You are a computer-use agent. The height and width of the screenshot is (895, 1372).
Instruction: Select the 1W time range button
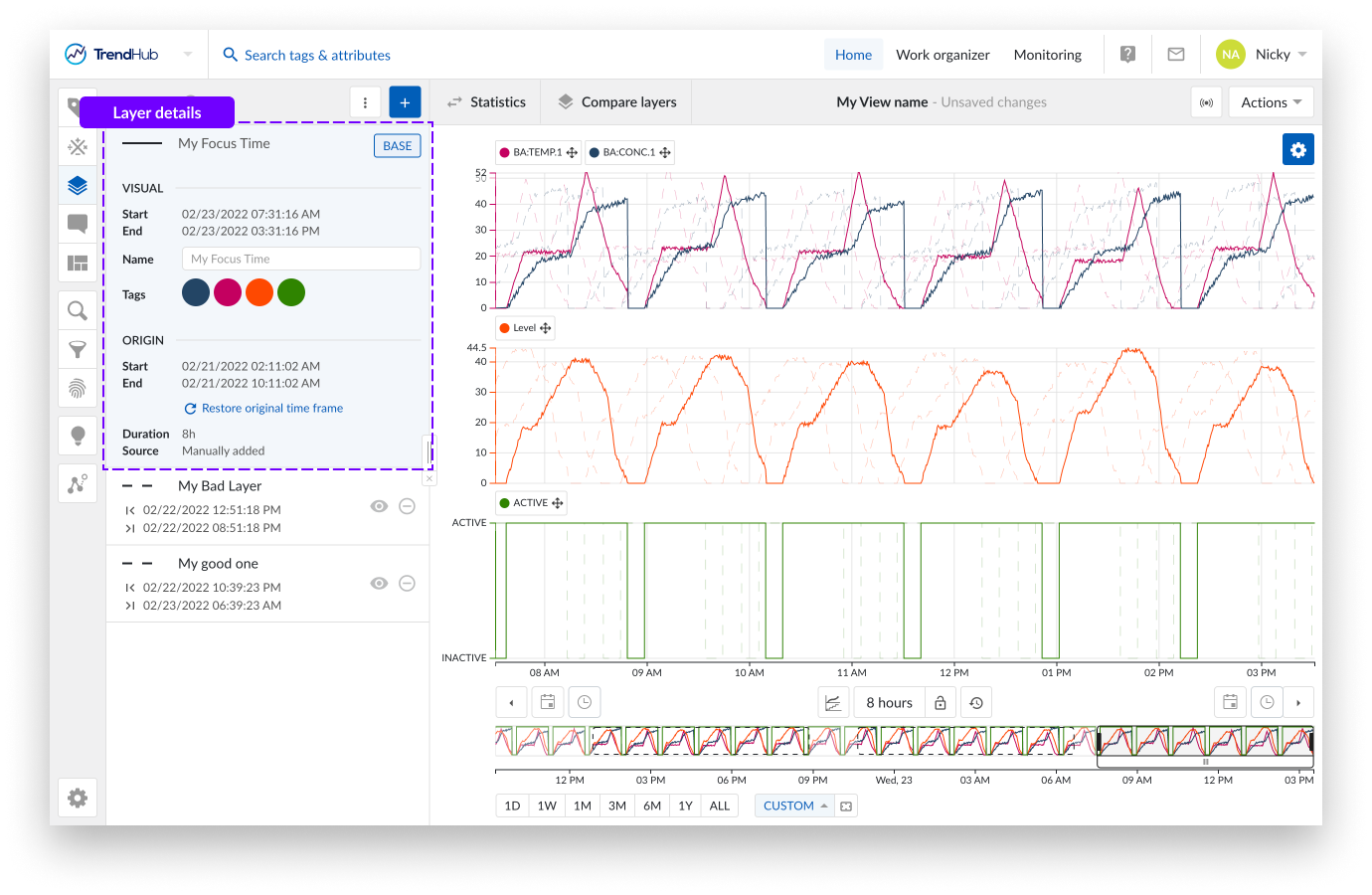coord(547,805)
